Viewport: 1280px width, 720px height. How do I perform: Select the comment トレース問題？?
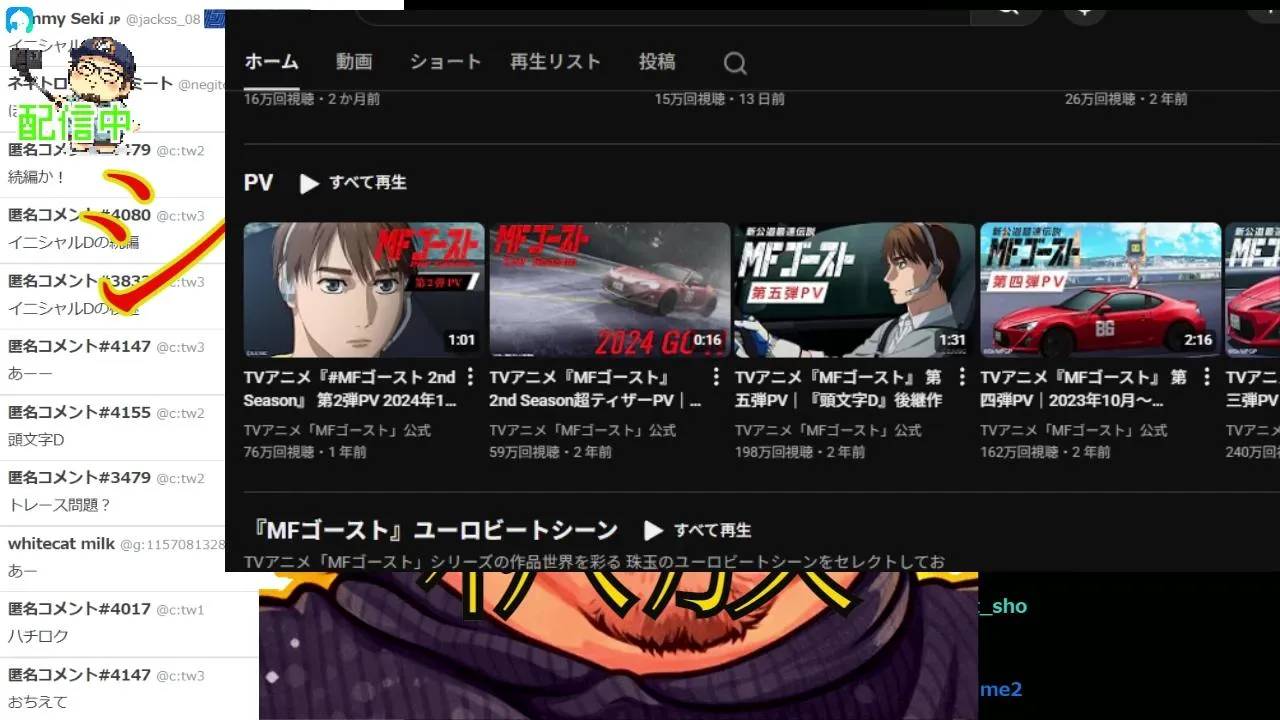[x=59, y=505]
